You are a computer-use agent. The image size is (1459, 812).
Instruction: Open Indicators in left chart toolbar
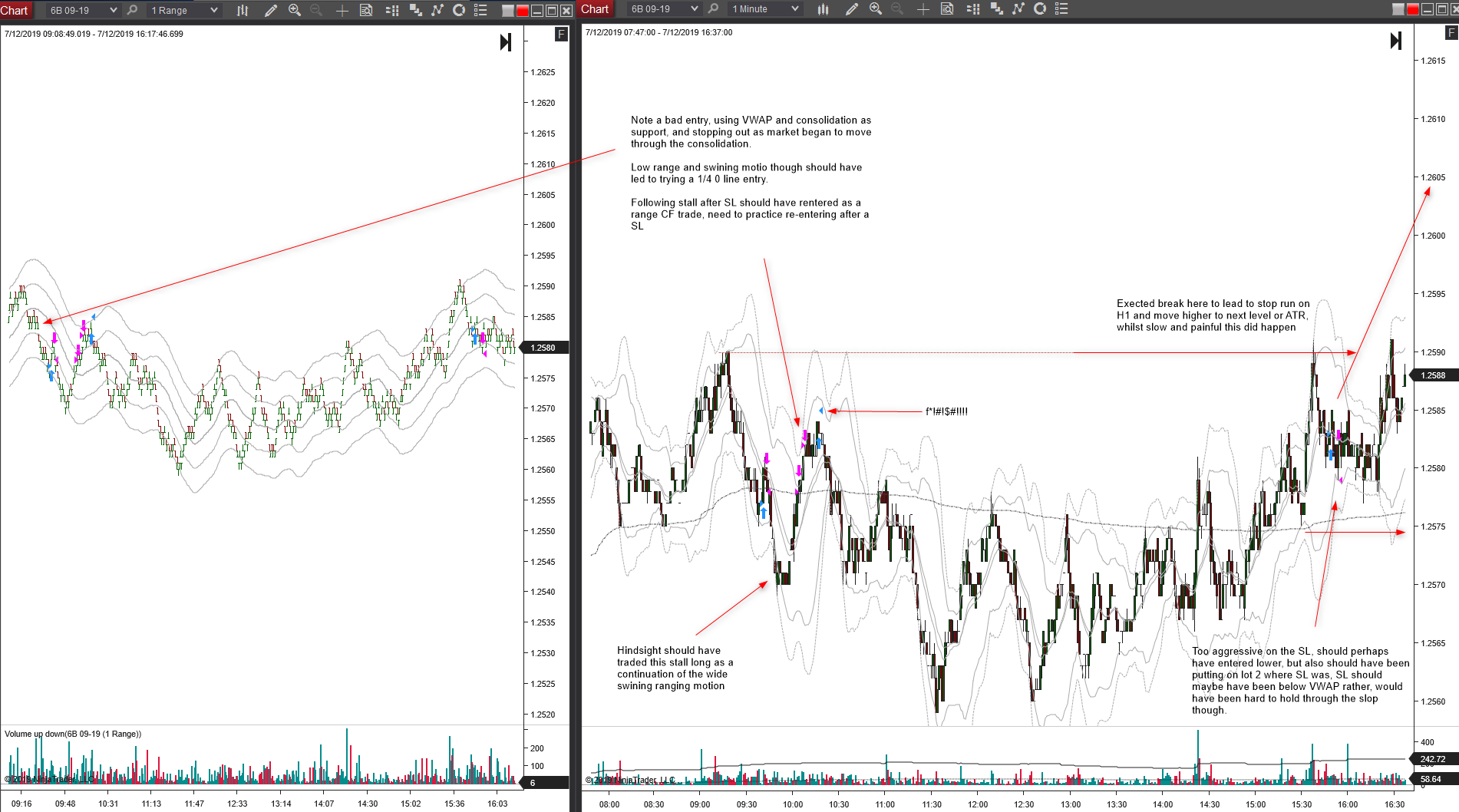[437, 10]
